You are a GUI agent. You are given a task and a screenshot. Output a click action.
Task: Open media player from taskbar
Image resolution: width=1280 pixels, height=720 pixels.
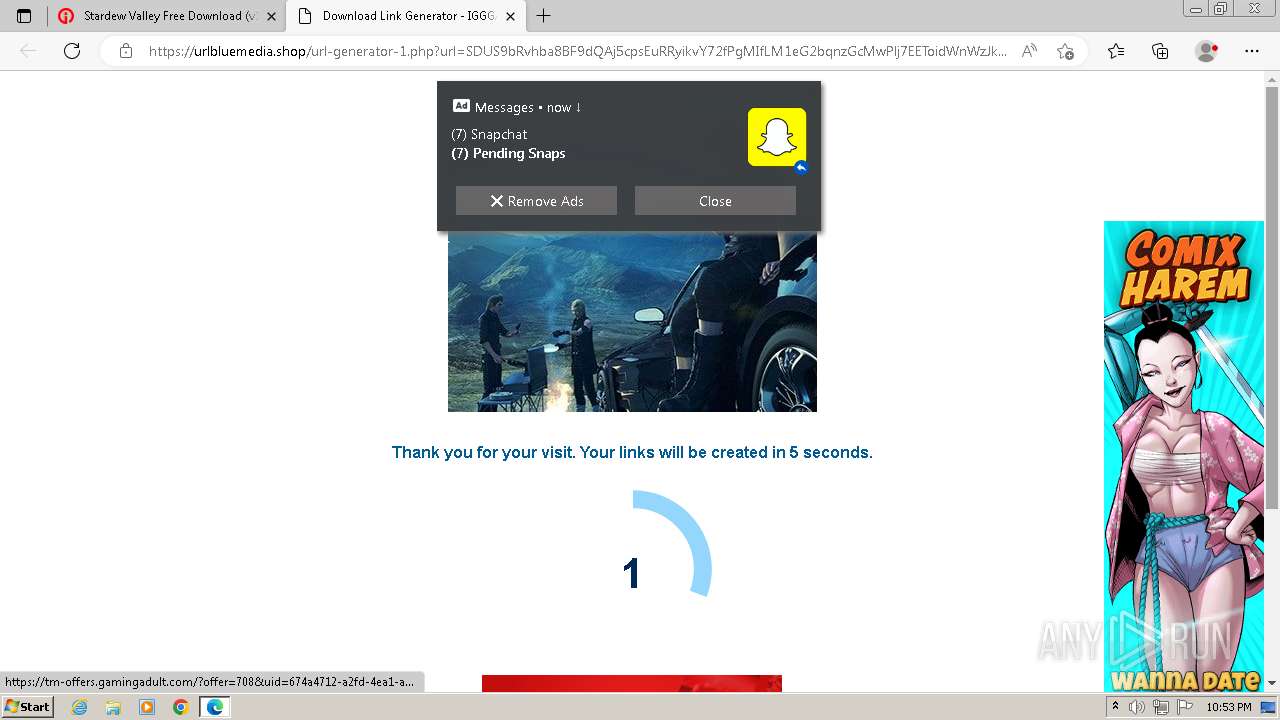[x=147, y=707]
